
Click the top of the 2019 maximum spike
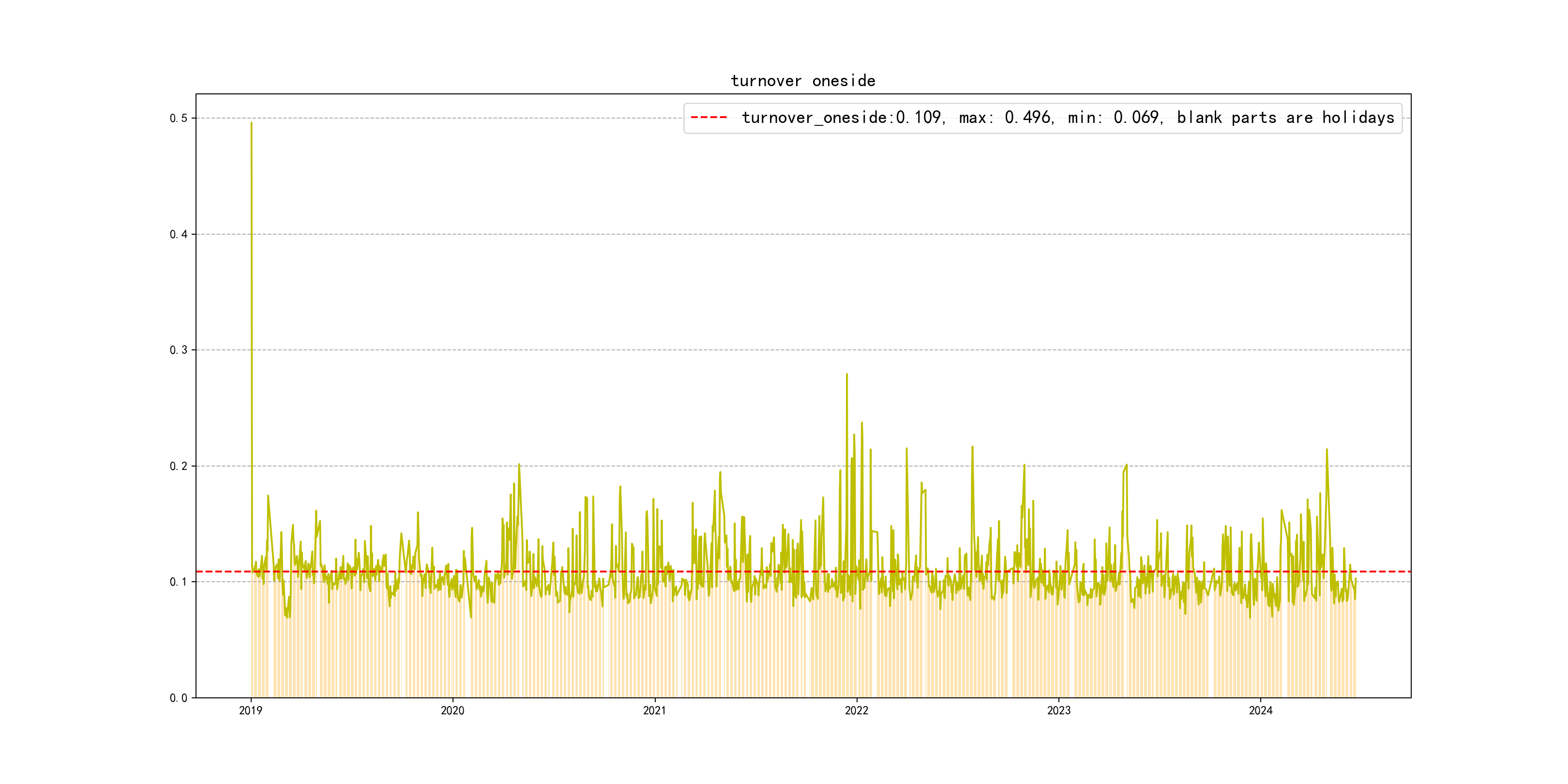251,123
